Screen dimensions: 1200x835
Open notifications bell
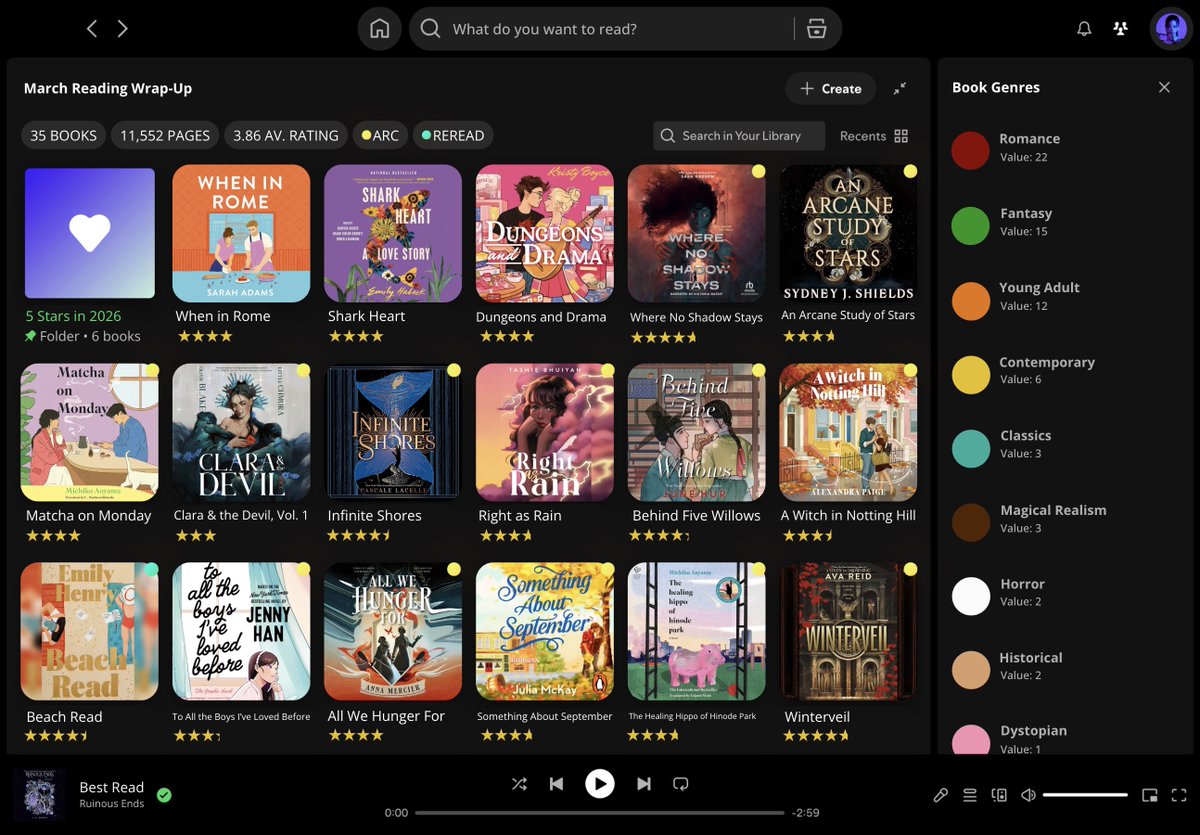[1084, 29]
